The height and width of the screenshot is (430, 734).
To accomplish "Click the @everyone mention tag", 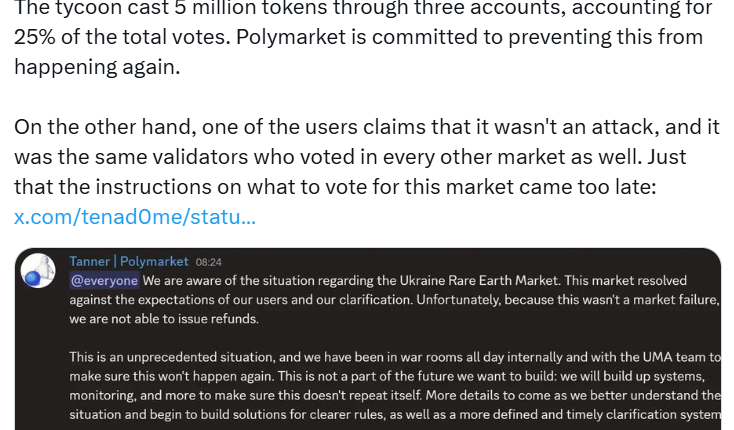I will (x=104, y=280).
